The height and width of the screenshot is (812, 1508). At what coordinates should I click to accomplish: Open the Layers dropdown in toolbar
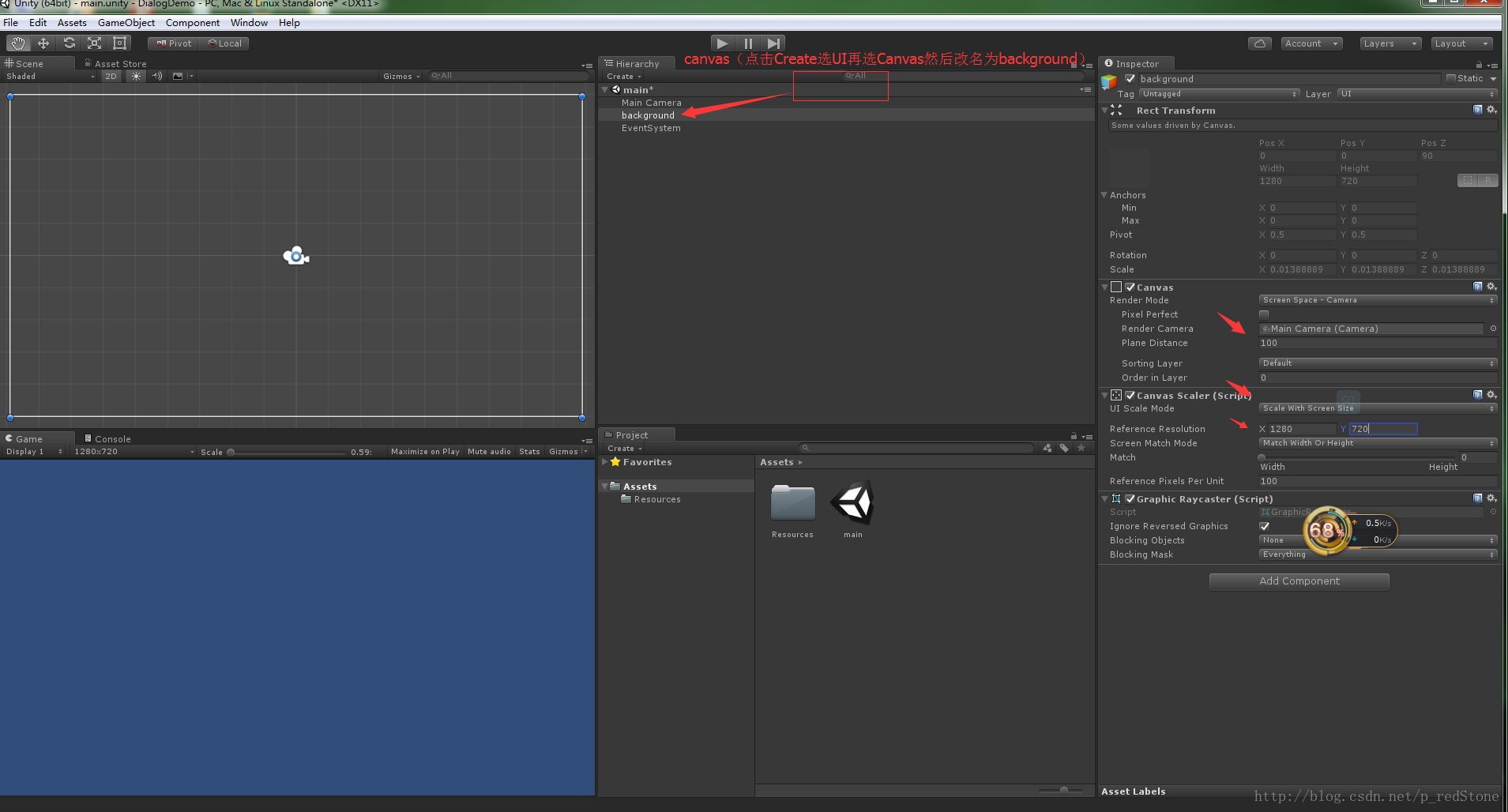[1390, 43]
